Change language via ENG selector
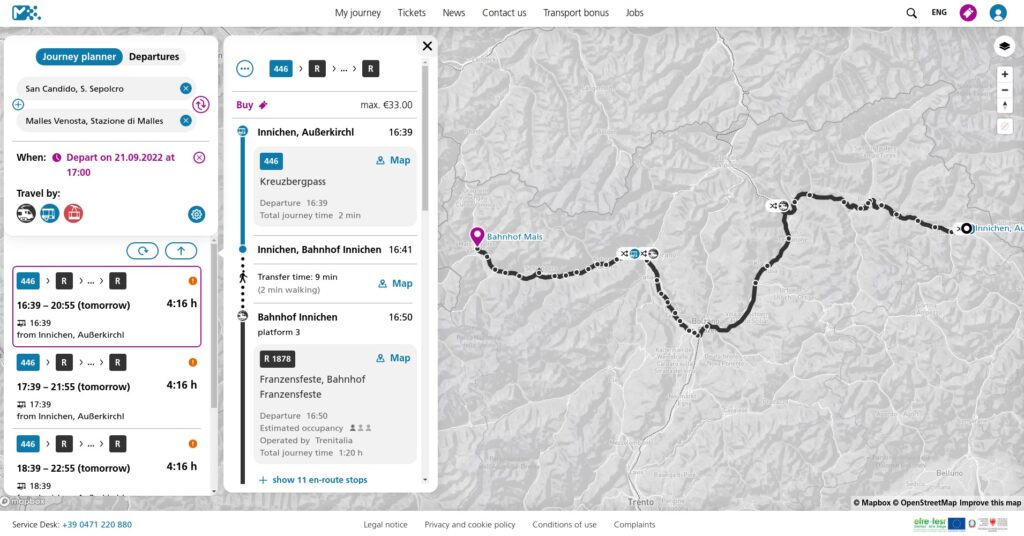 [x=939, y=12]
